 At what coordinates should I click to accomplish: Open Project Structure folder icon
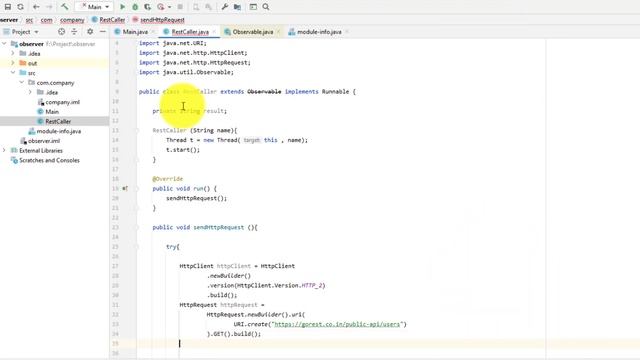pos(237,7)
